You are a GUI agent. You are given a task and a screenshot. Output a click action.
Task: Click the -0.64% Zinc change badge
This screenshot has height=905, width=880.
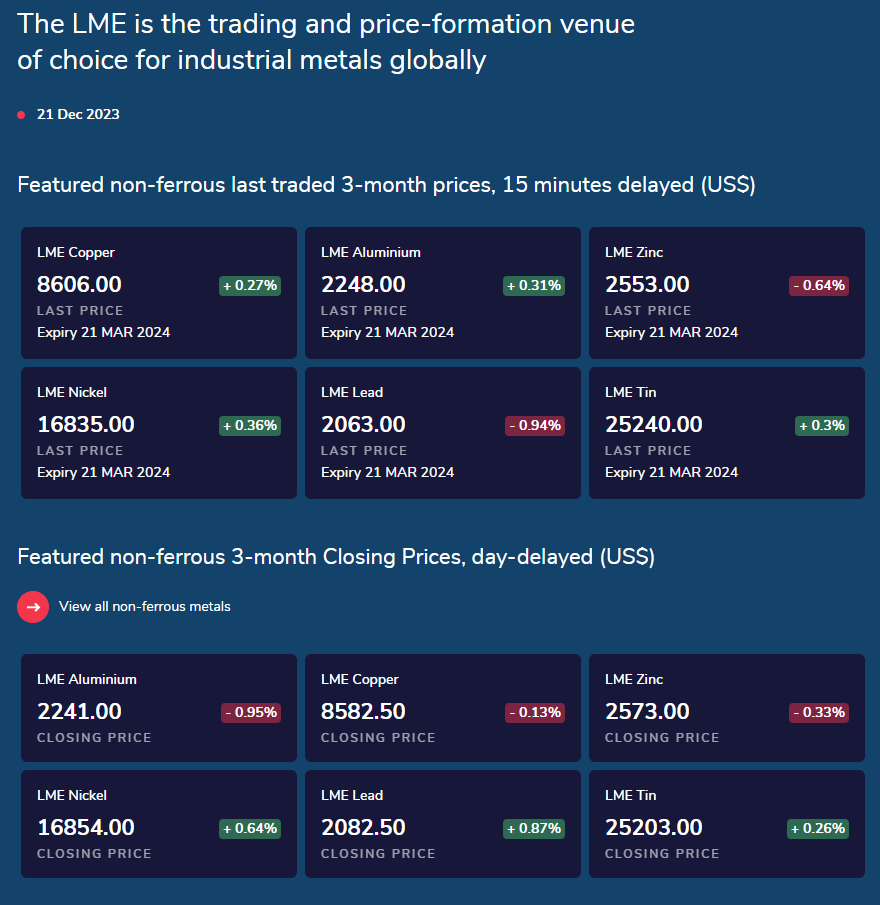pos(819,286)
